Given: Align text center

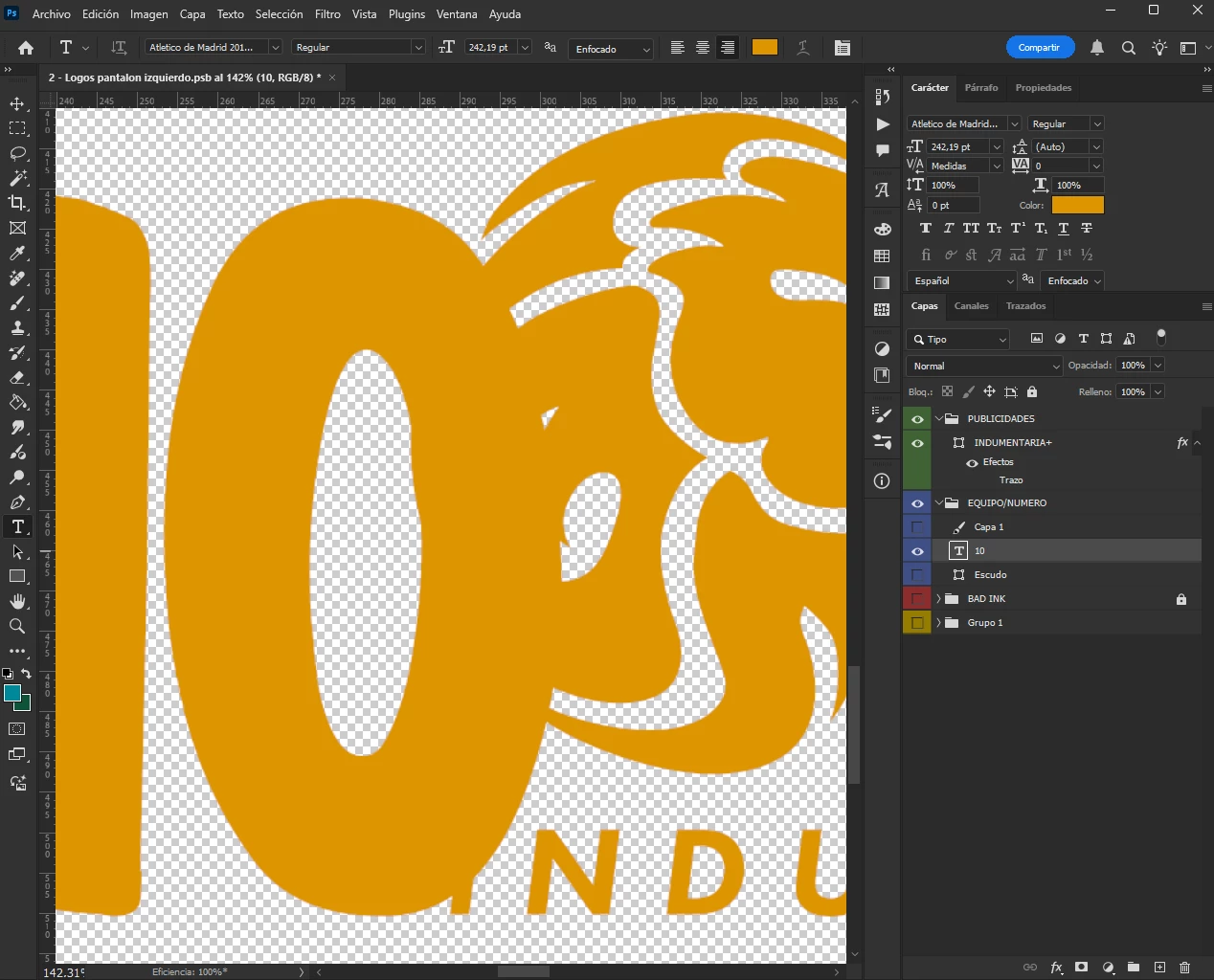Looking at the screenshot, I should coord(703,48).
